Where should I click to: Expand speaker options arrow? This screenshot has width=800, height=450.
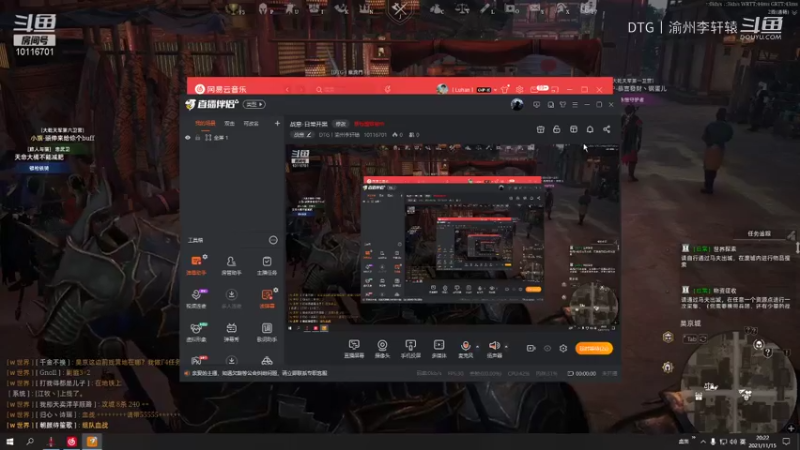[x=506, y=347]
